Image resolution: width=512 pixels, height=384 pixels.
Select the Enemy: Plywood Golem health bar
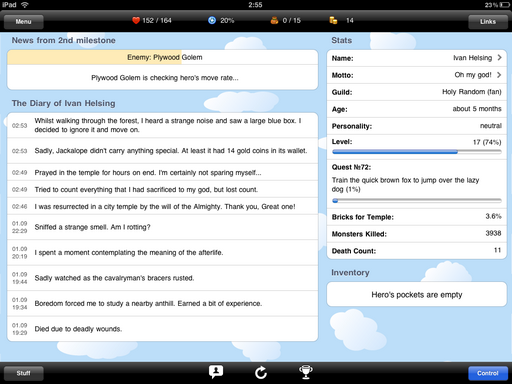point(163,57)
